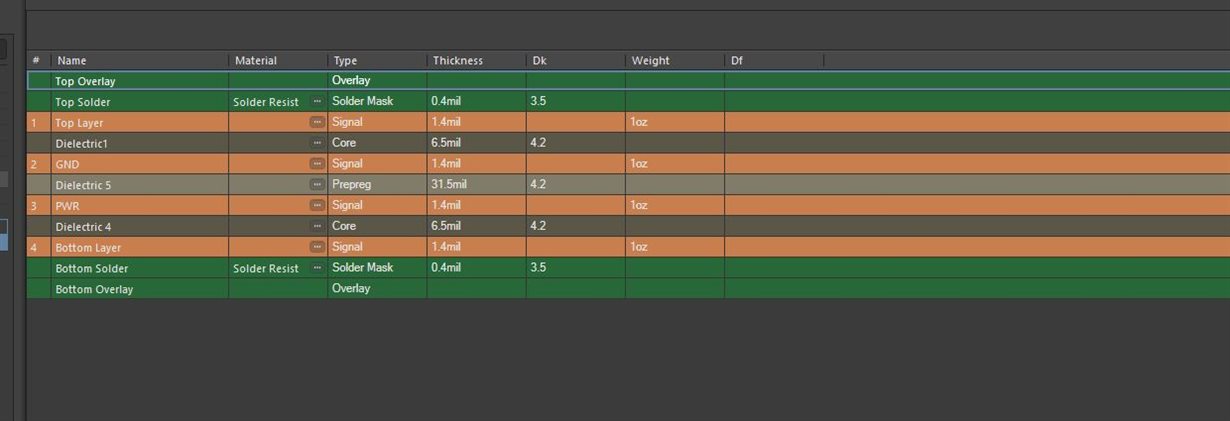The height and width of the screenshot is (421, 1230).
Task: Click 1oz weight in PWR row
Action: [x=639, y=205]
